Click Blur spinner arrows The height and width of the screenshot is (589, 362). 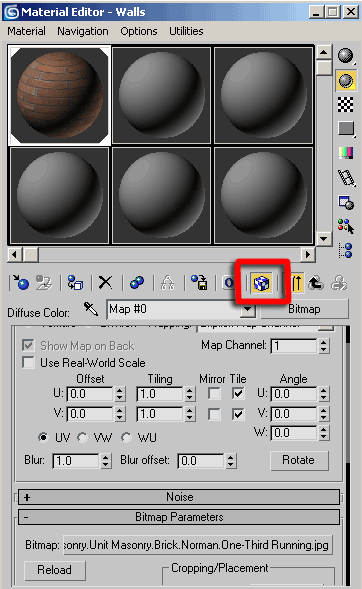click(x=106, y=461)
